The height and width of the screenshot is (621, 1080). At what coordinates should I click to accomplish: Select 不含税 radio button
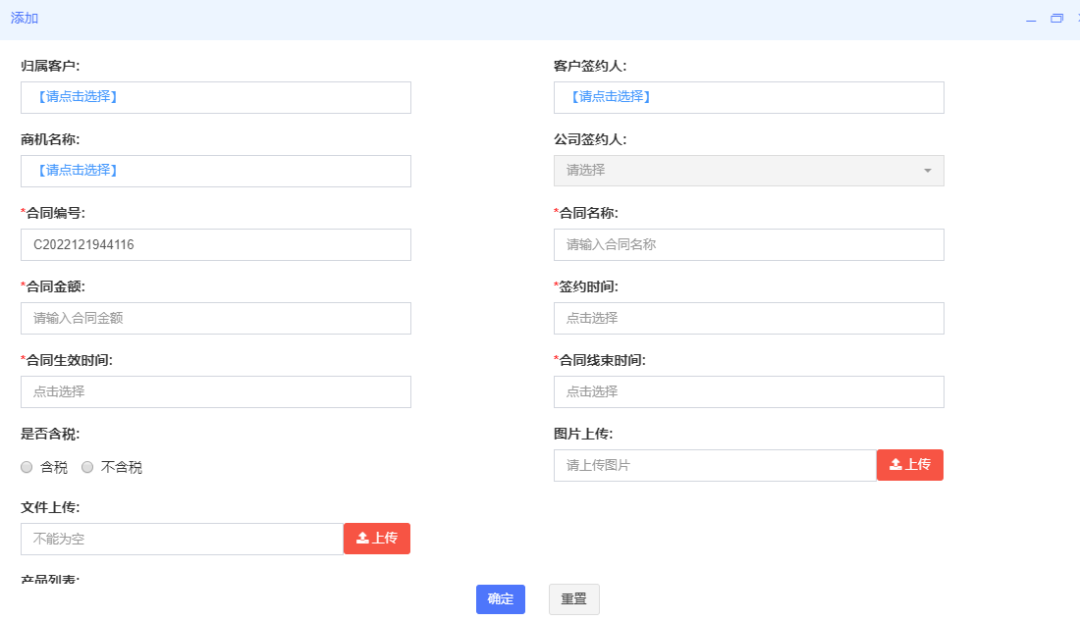click(x=87, y=466)
